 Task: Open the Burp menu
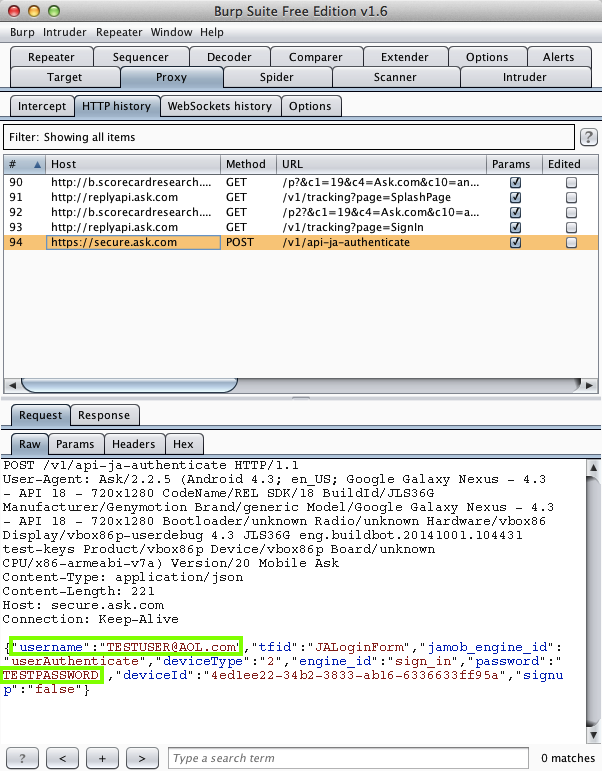pyautogui.click(x=22, y=32)
